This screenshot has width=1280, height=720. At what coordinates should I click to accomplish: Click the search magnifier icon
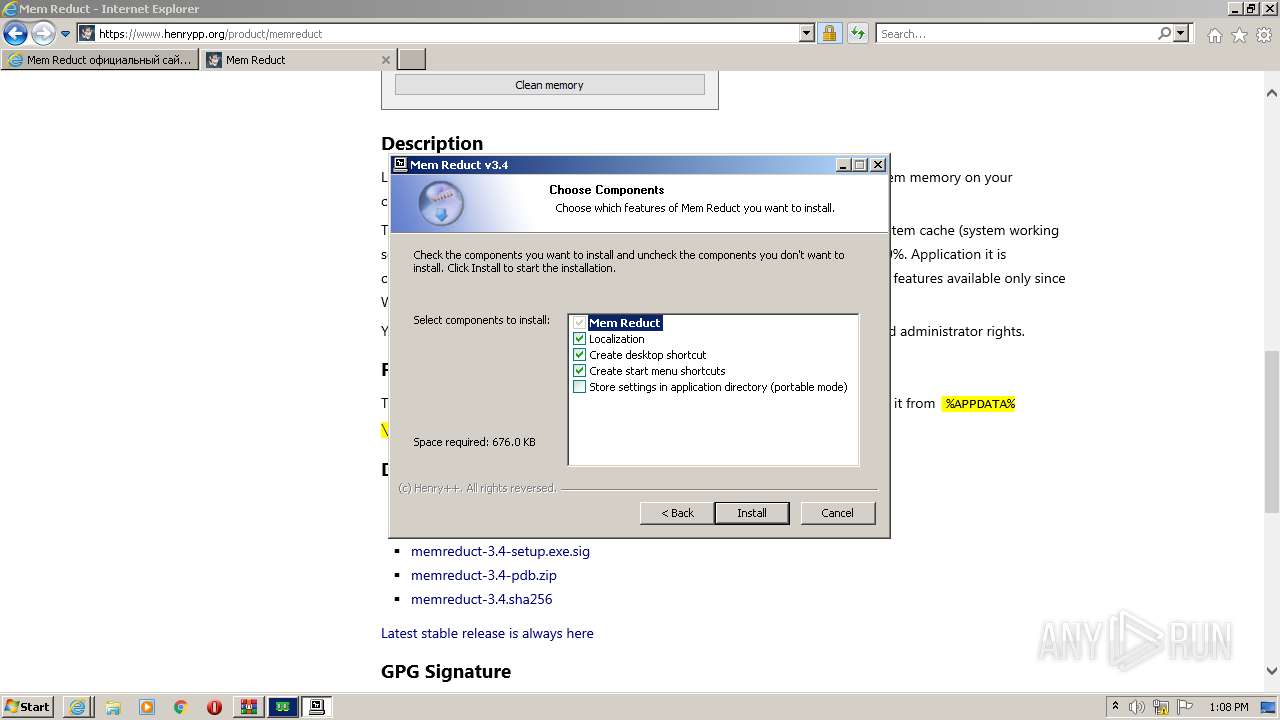click(1164, 34)
